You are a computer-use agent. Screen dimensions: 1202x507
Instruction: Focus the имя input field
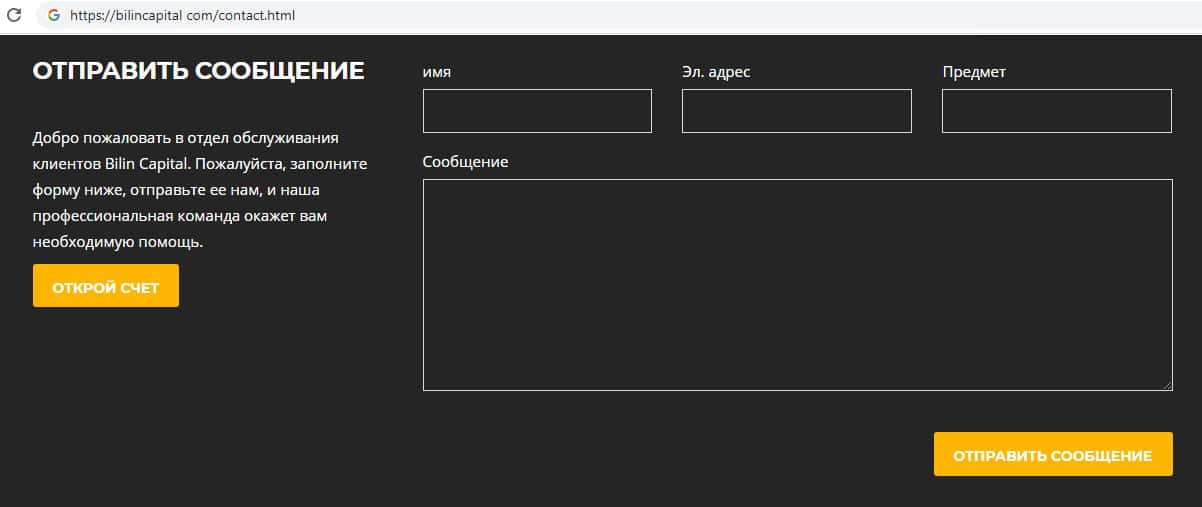537,111
